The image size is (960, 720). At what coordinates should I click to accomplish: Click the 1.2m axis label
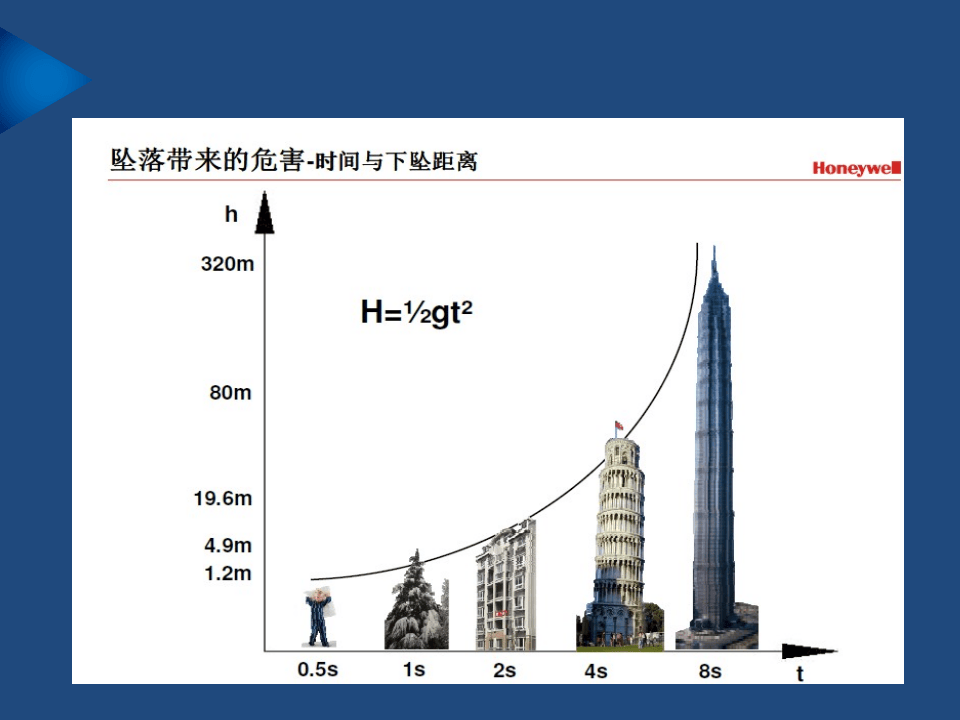[x=228, y=573]
